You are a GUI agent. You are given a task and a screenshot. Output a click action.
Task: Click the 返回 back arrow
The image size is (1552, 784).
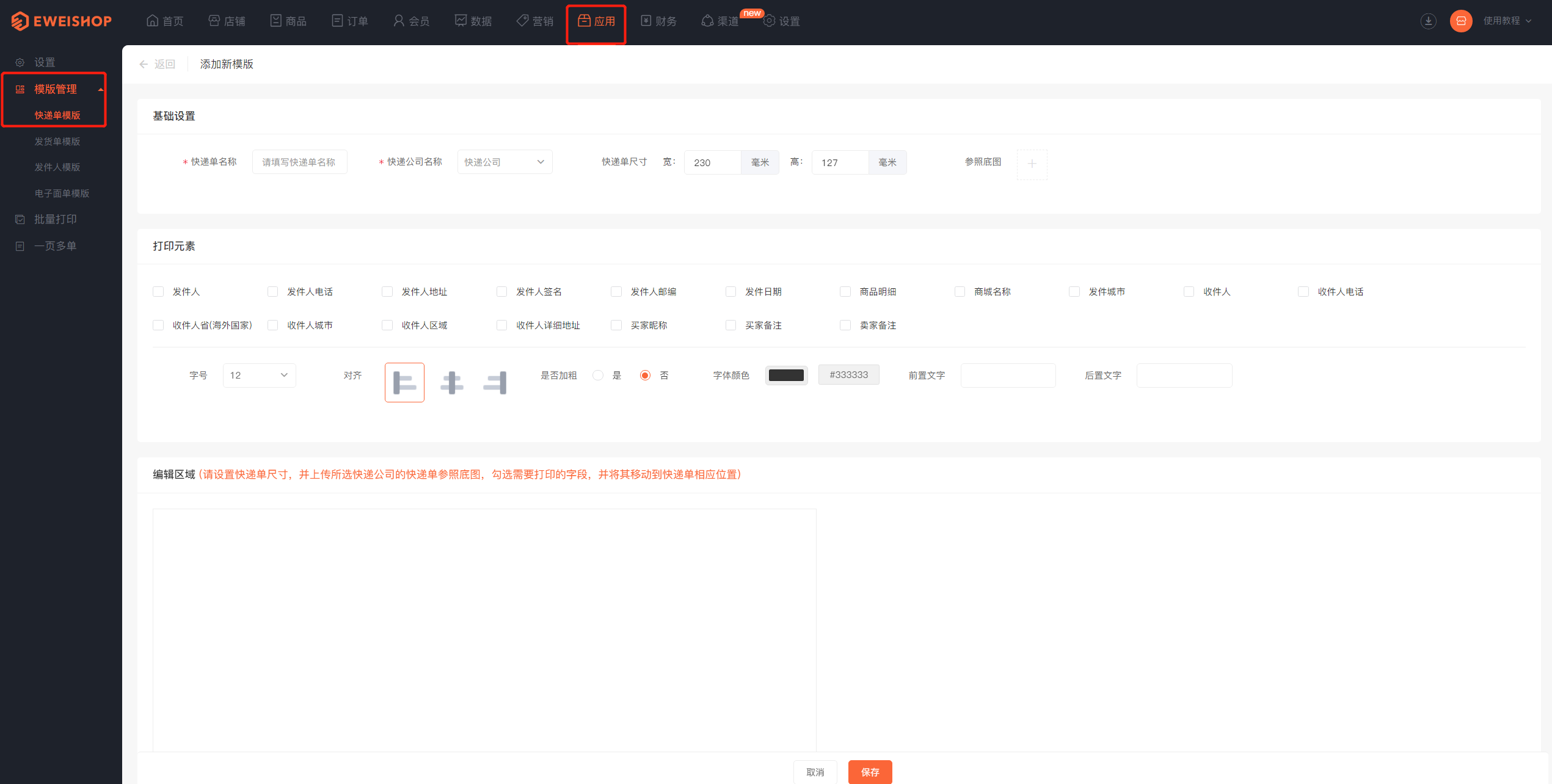(x=144, y=64)
